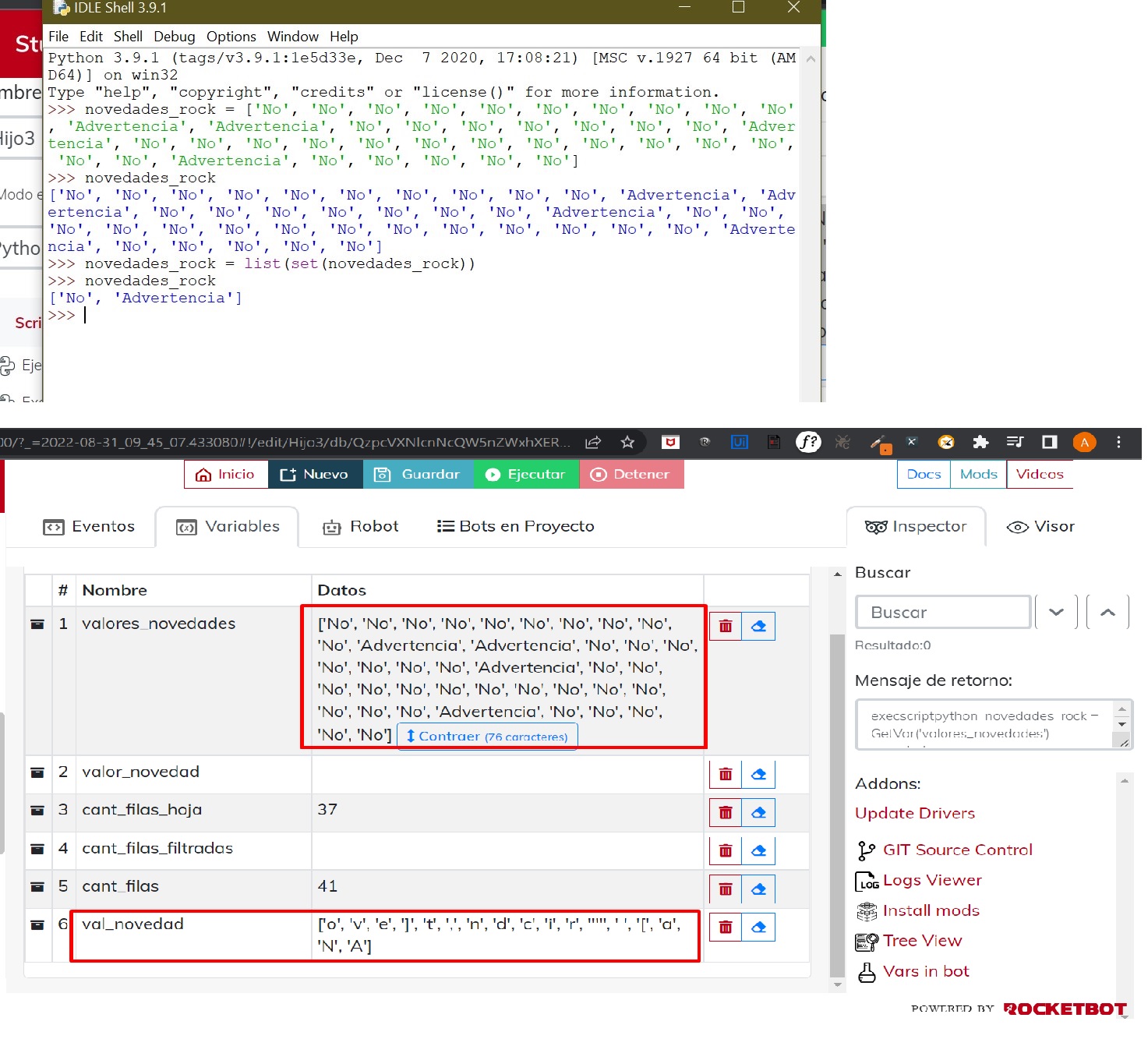Open the Debug menu in IDLE

click(x=174, y=37)
